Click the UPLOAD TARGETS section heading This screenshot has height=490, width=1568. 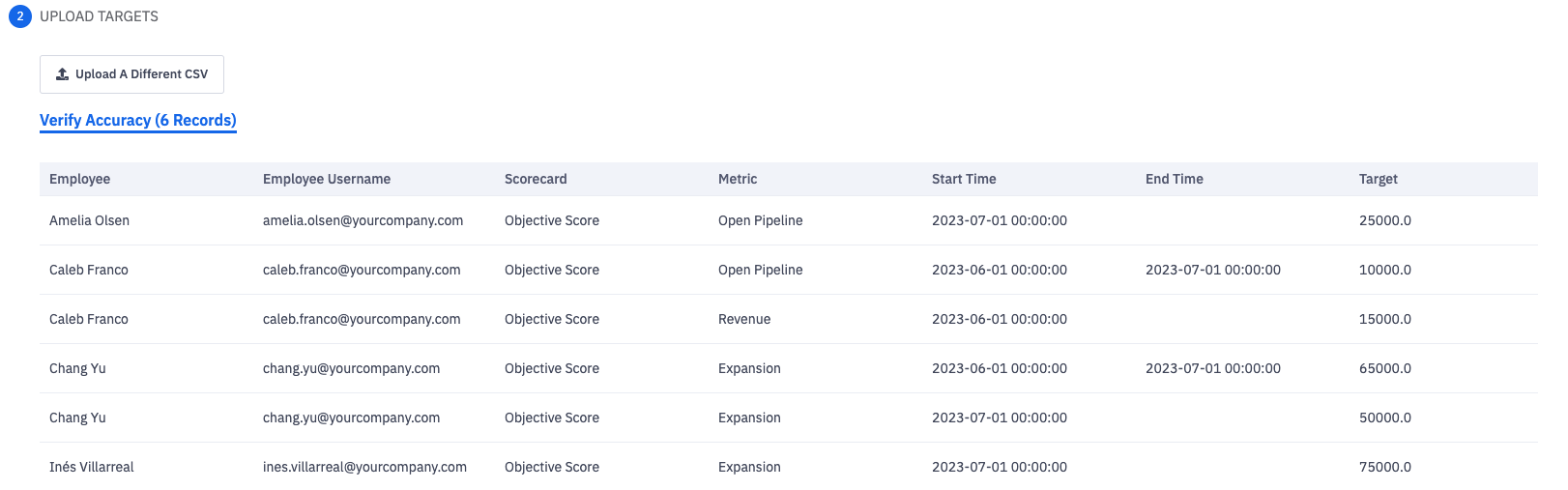point(99,16)
